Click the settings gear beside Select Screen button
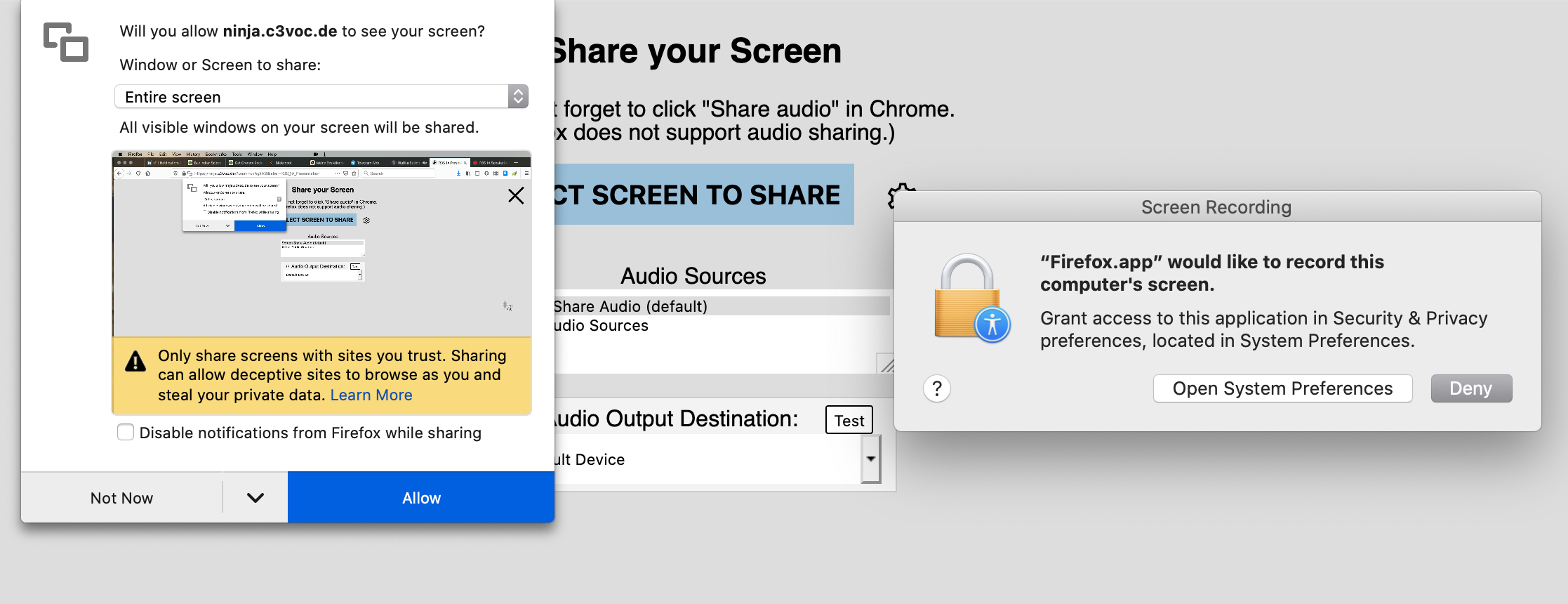Screen dimensions: 1568x604 (900, 196)
